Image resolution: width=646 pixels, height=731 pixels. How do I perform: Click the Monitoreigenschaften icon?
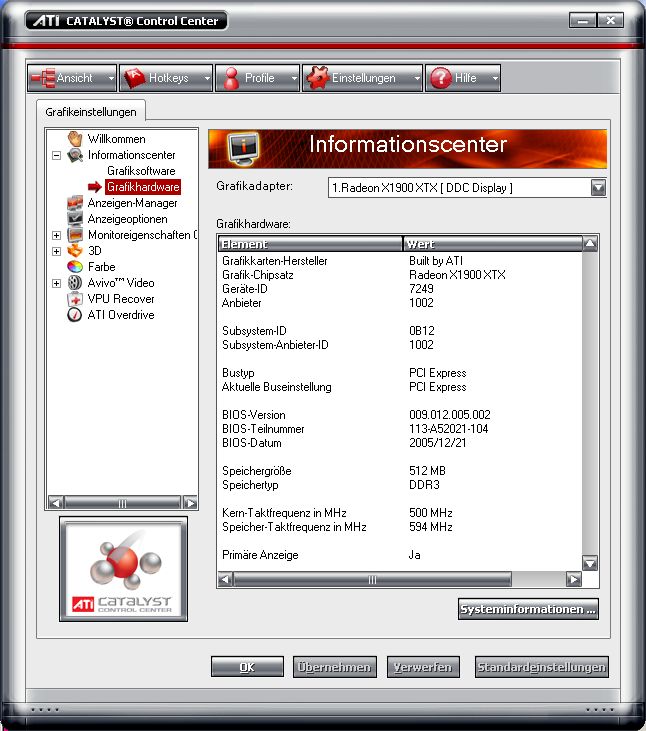pyautogui.click(x=75, y=234)
